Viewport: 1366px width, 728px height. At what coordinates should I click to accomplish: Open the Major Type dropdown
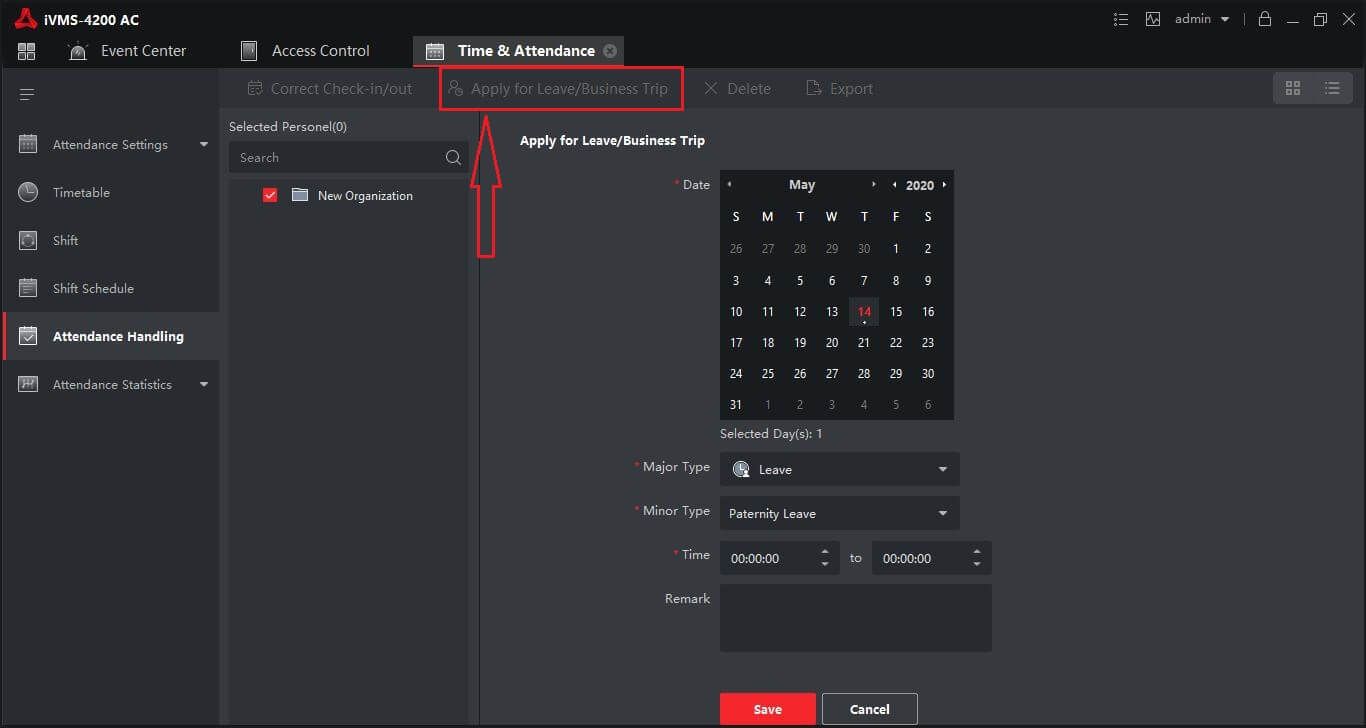click(839, 469)
